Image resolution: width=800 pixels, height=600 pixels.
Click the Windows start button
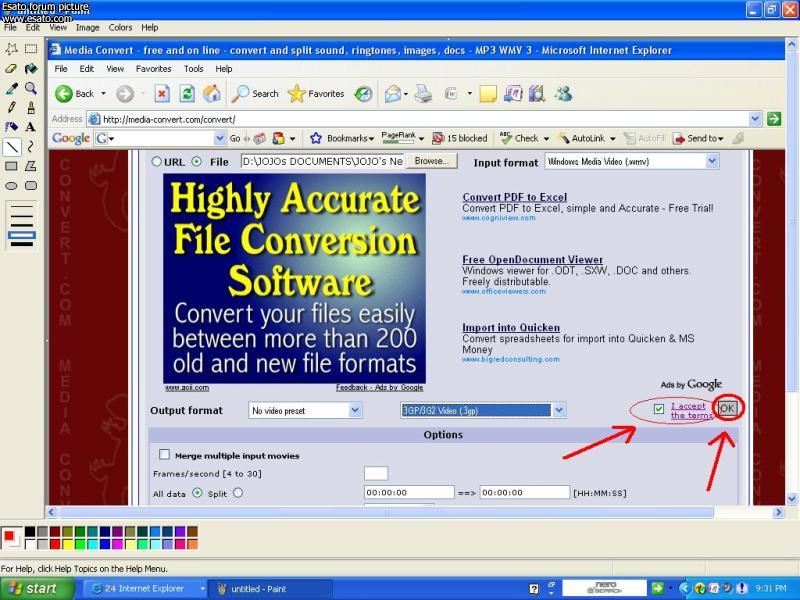37,589
